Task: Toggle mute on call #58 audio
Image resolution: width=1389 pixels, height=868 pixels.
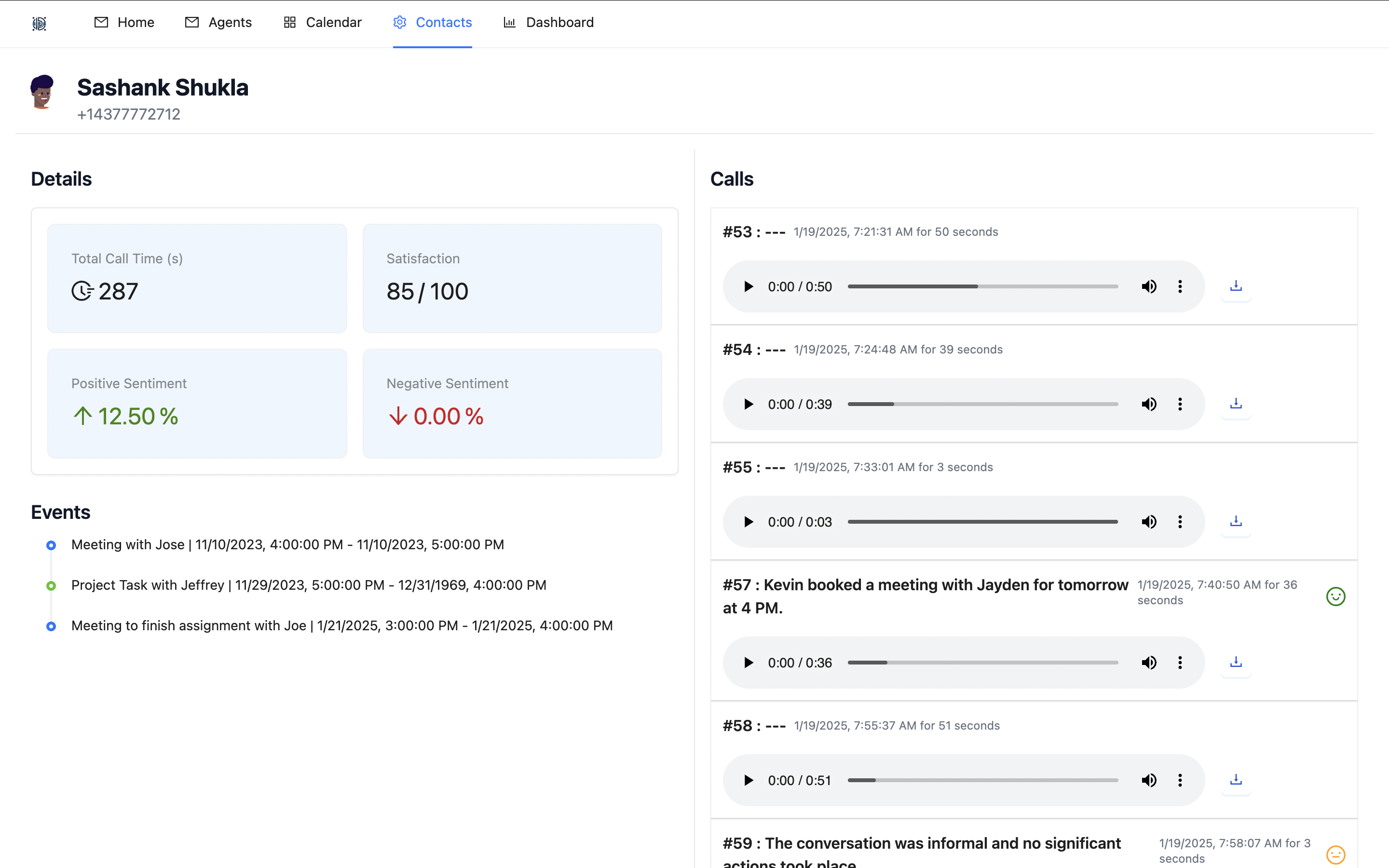Action: pos(1148,780)
